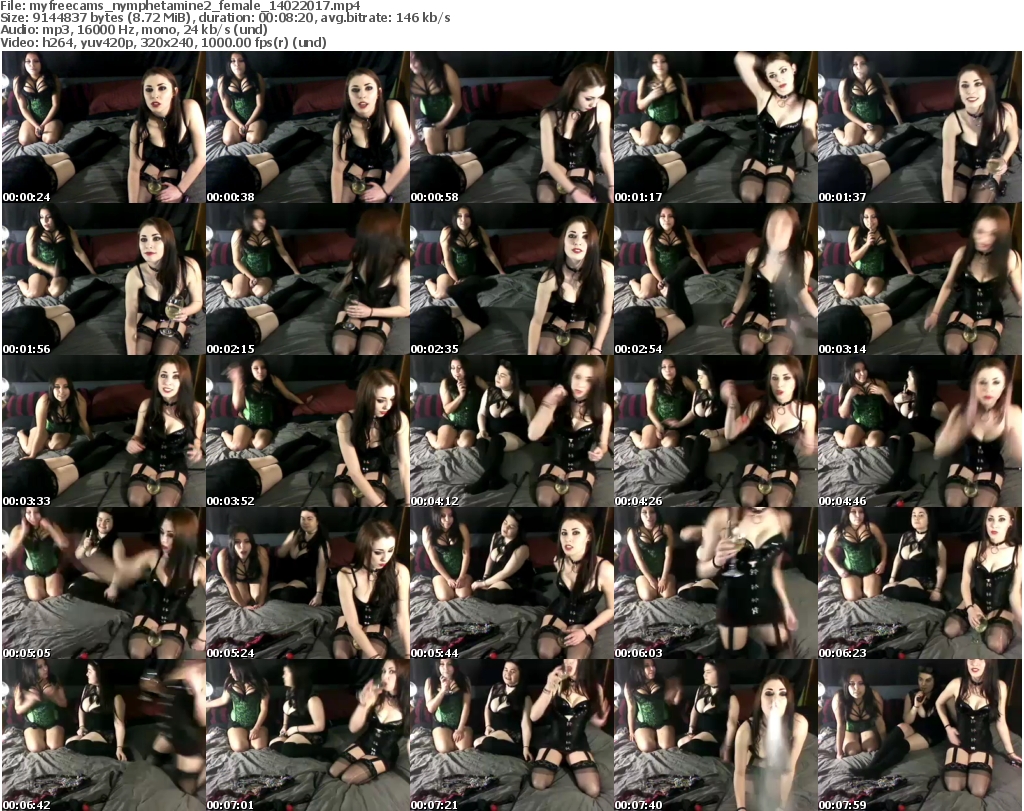Click the frame stamped 00:07:59

pyautogui.click(x=920, y=735)
